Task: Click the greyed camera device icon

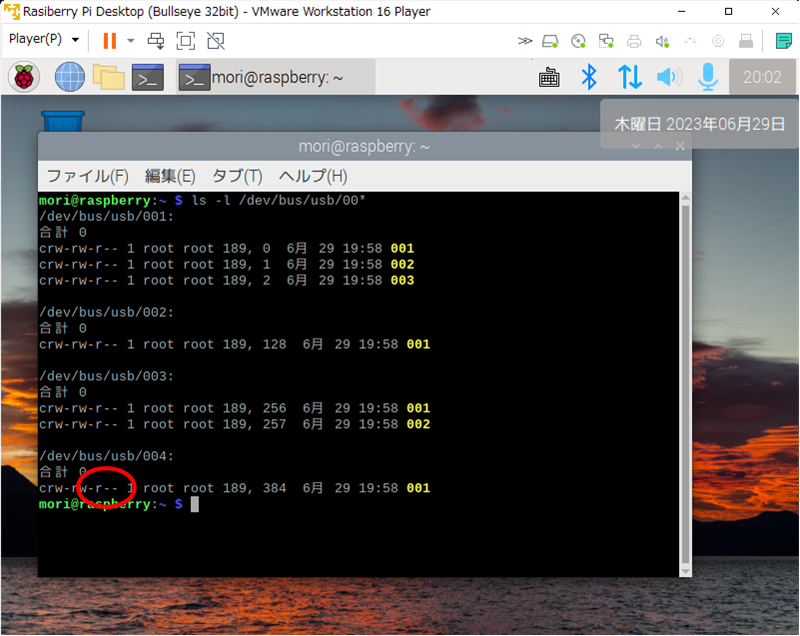Action: pyautogui.click(x=718, y=41)
